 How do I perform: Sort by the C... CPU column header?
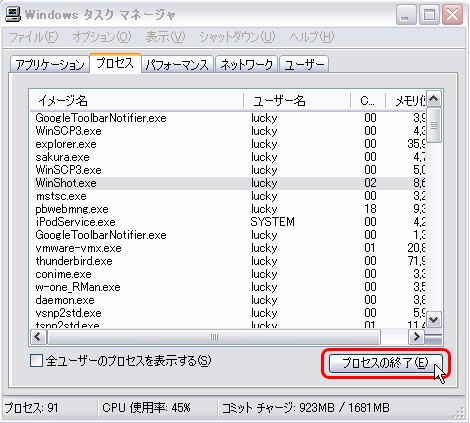click(368, 100)
